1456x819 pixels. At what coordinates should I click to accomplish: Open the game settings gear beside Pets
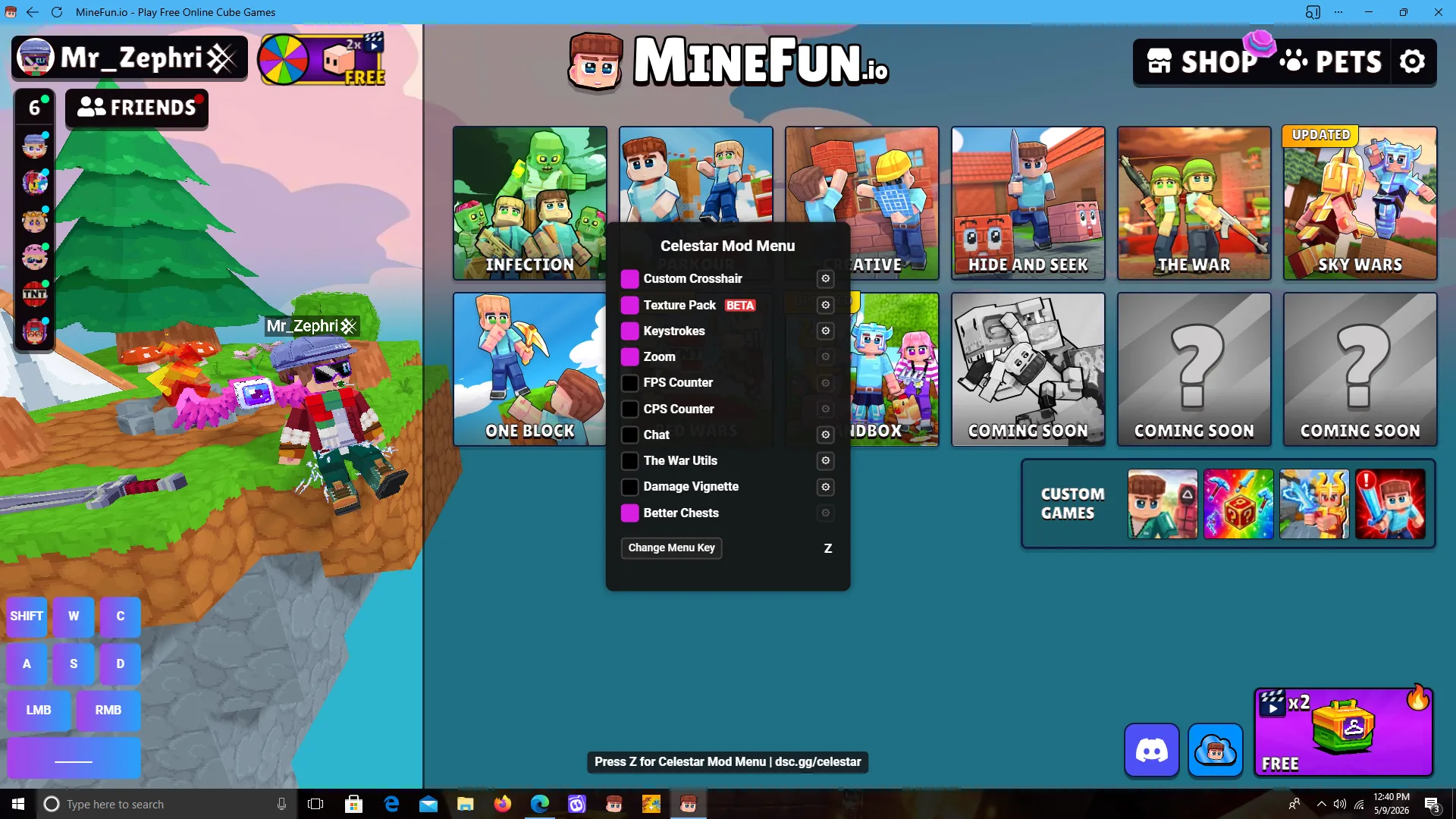point(1412,61)
